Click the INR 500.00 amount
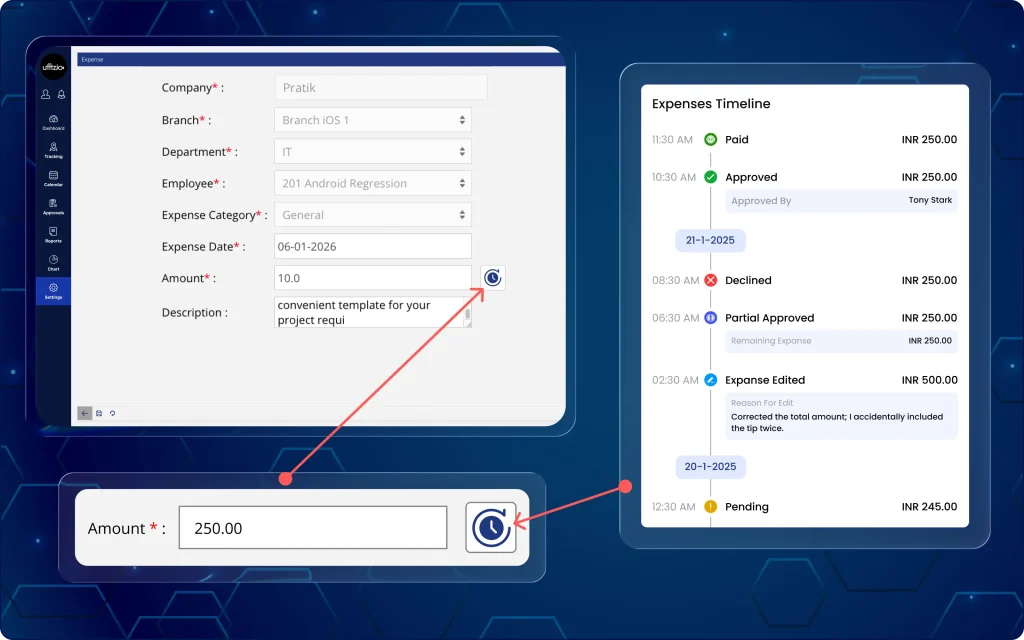 (929, 380)
